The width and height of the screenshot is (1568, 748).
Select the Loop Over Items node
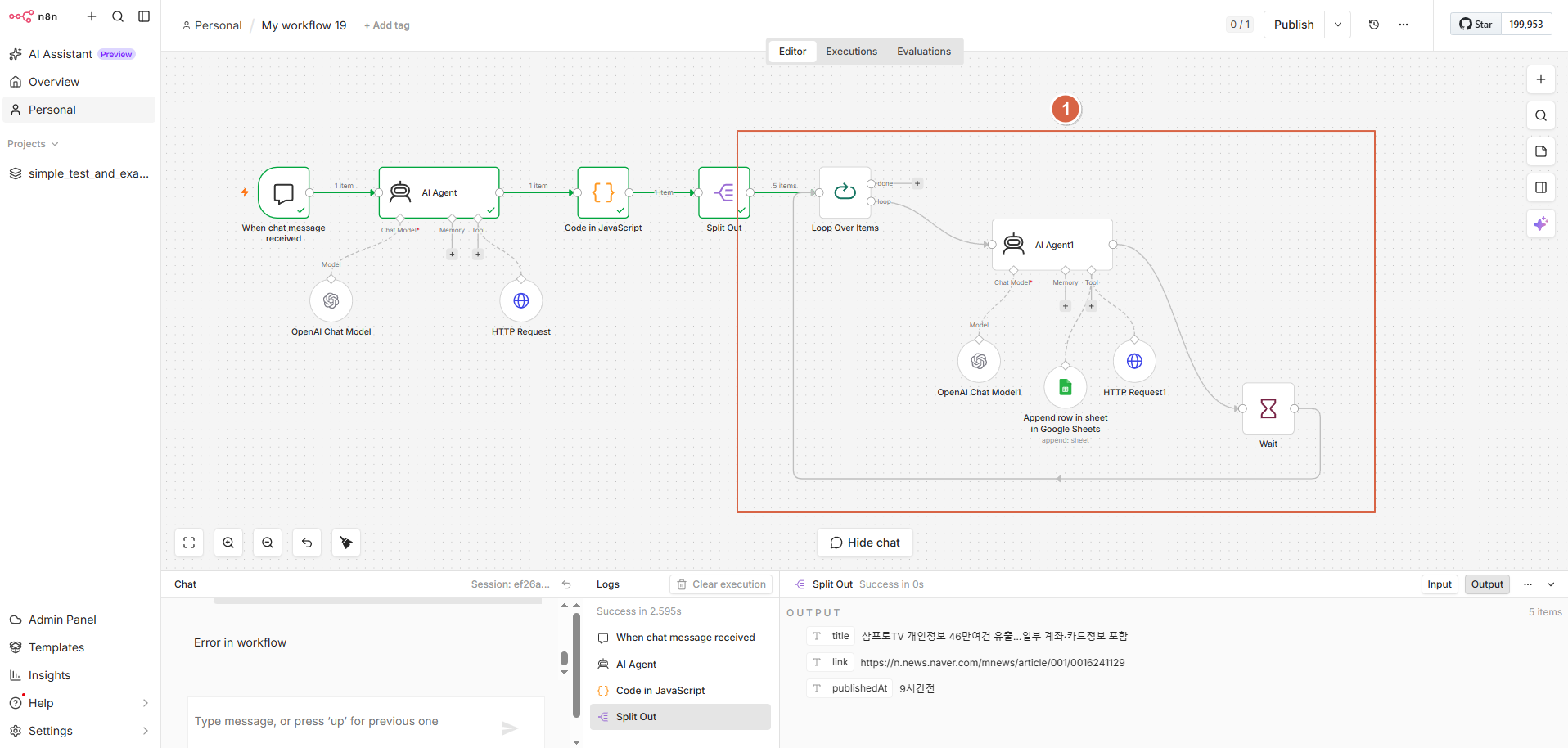pos(845,192)
